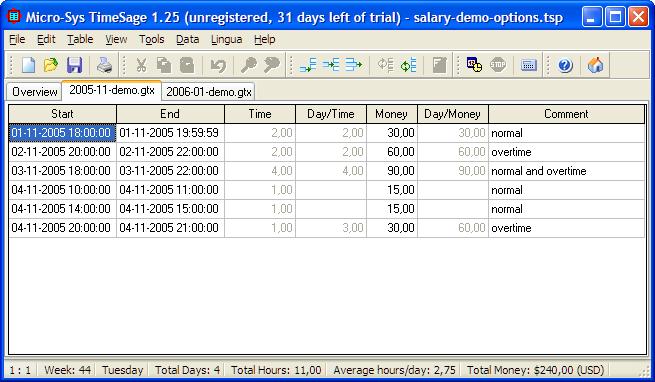The width and height of the screenshot is (655, 382).
Task: Click 'Week: 44' in status bar
Action: (x=67, y=370)
